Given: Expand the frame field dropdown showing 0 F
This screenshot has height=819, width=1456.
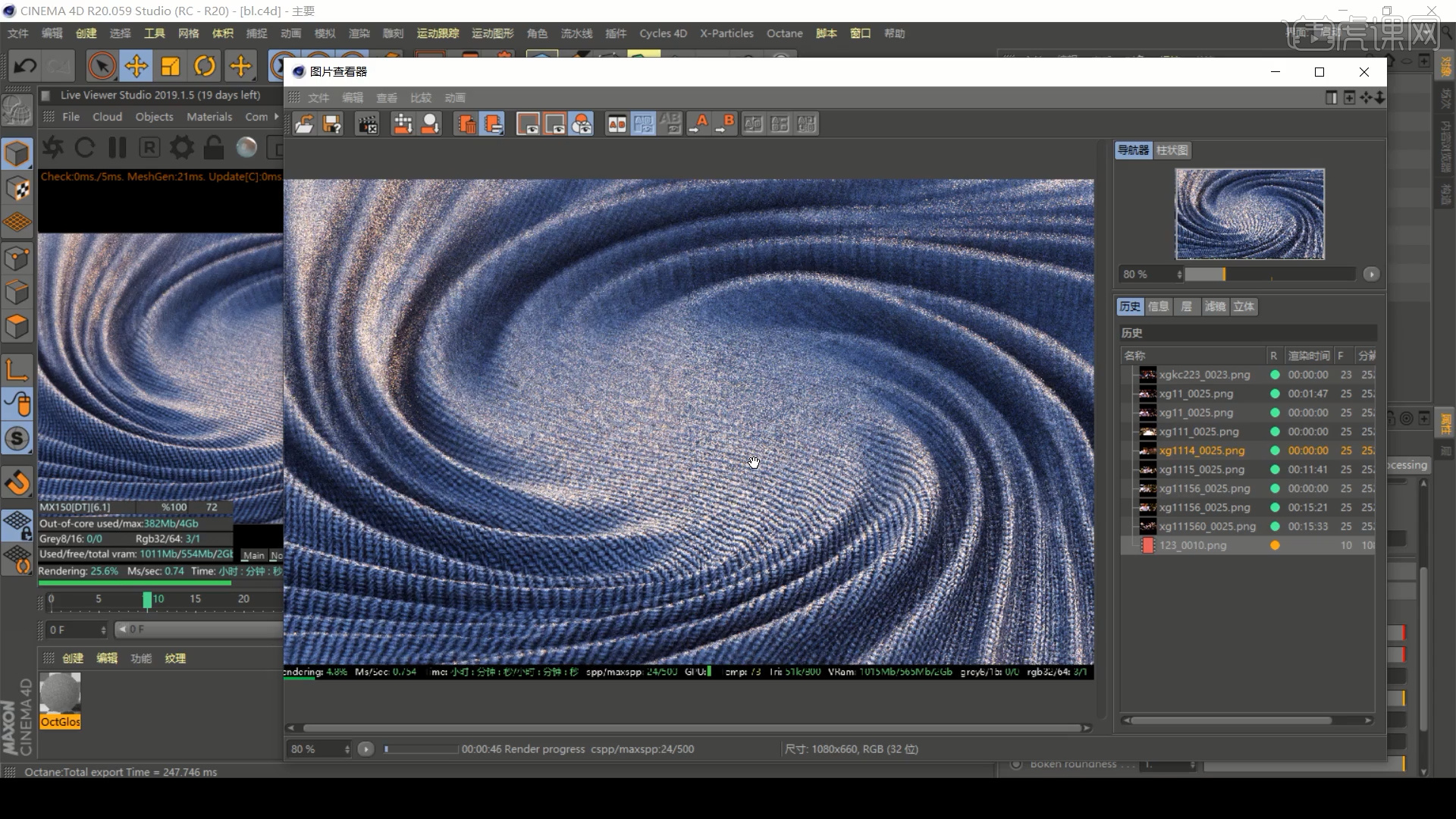Looking at the screenshot, I should pos(104,629).
